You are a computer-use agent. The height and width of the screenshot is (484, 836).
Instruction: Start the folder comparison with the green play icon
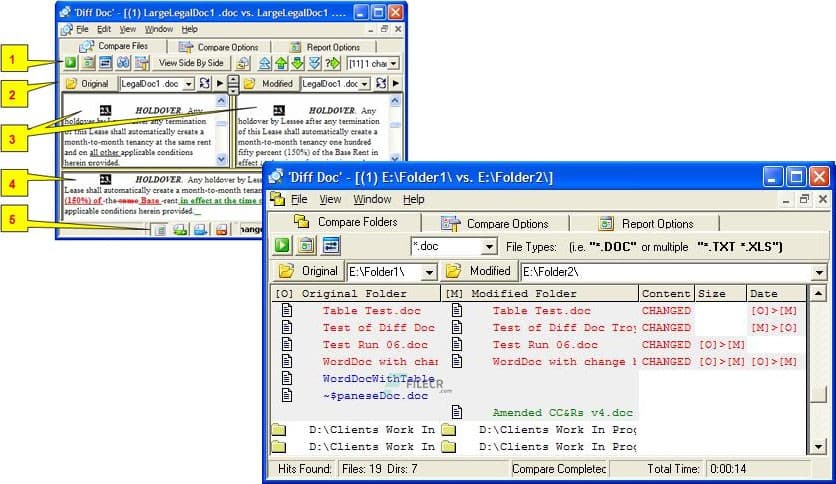(282, 246)
